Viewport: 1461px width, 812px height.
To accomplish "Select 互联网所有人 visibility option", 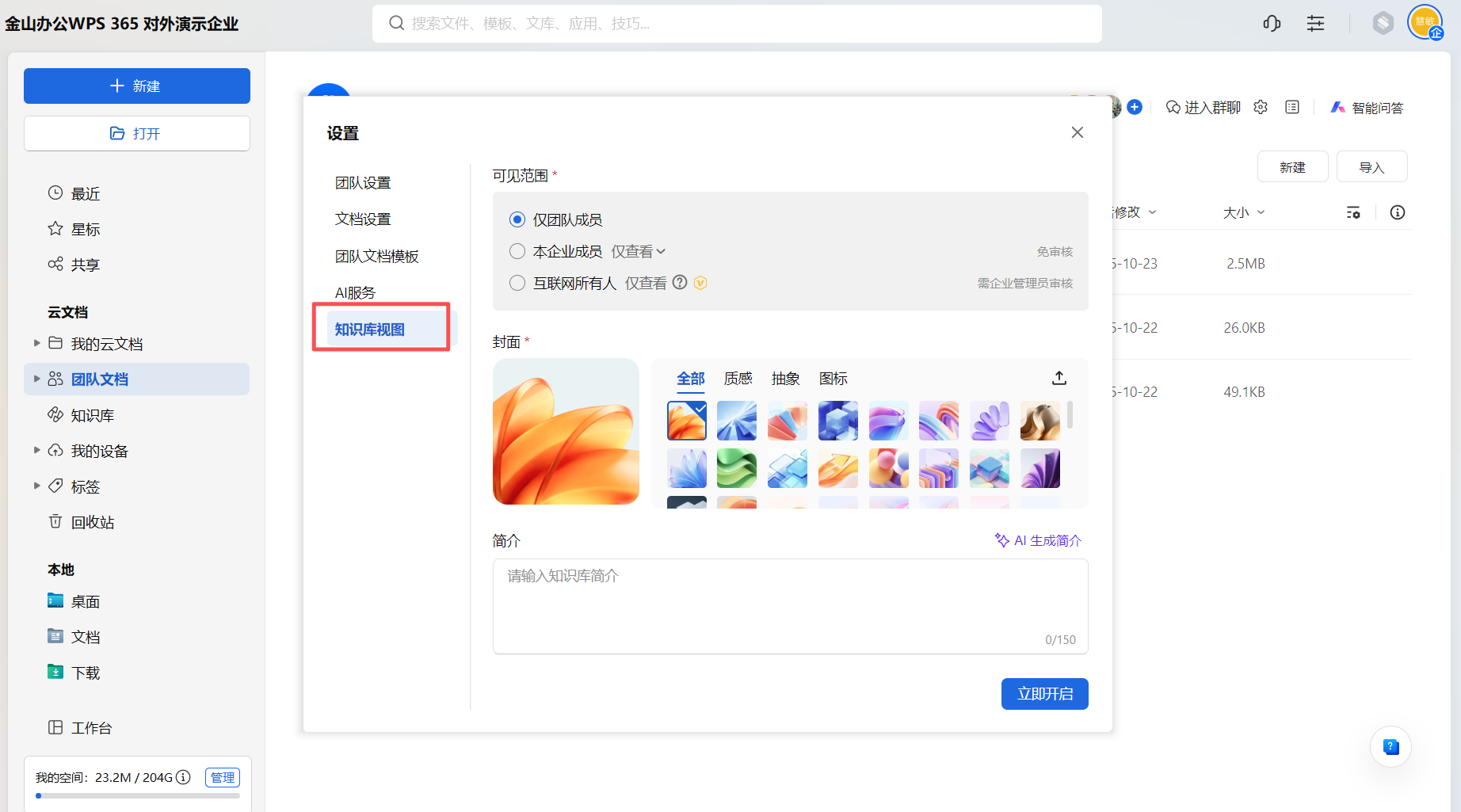I will click(x=517, y=283).
